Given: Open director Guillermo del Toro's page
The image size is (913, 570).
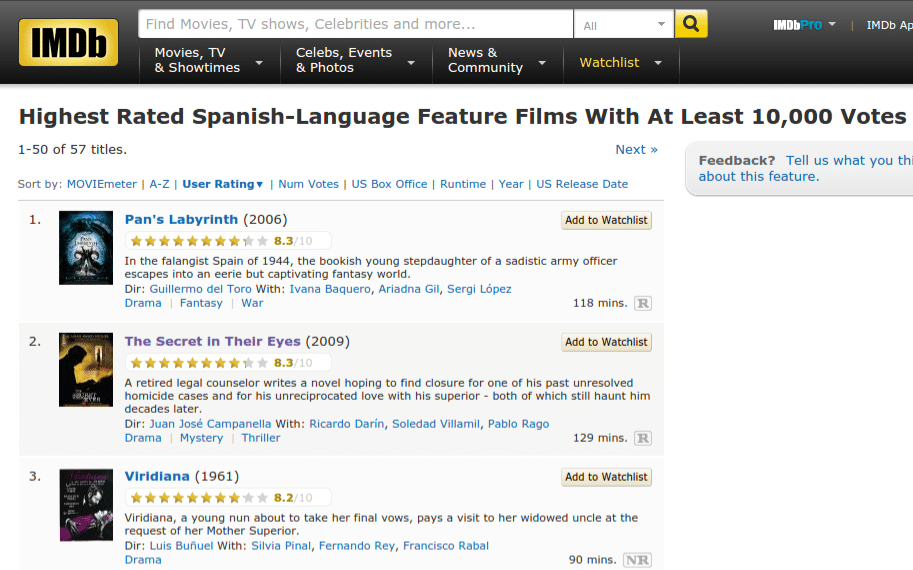Looking at the screenshot, I should click(200, 289).
